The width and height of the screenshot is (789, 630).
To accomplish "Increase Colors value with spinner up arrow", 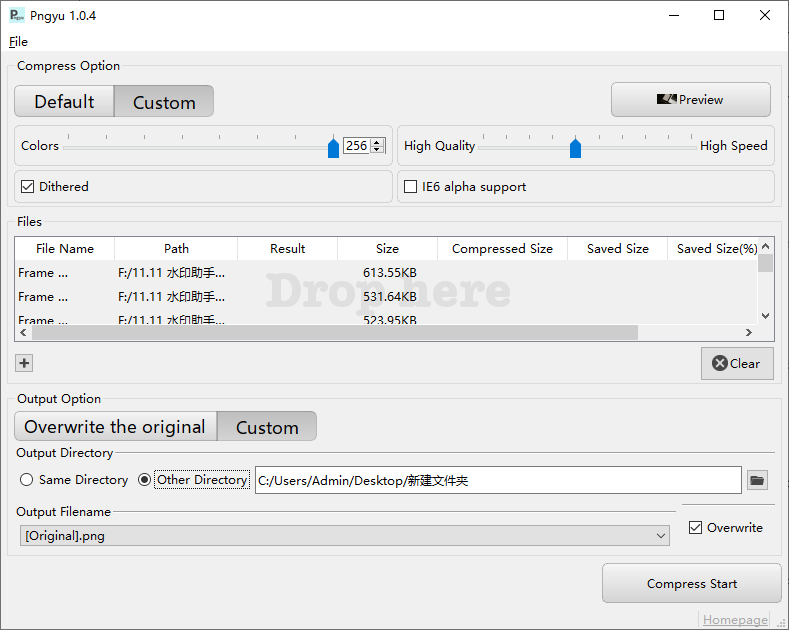I will pyautogui.click(x=377, y=142).
